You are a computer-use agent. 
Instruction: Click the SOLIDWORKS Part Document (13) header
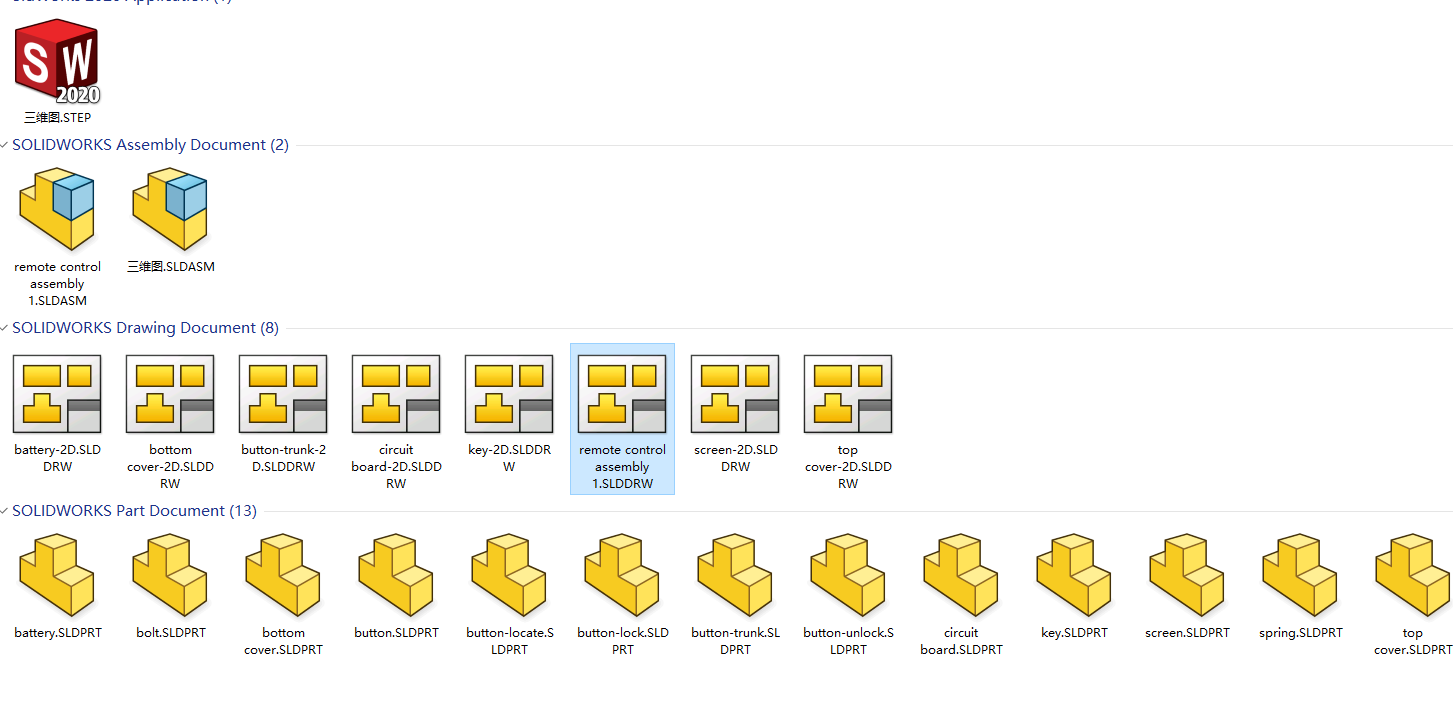click(134, 511)
